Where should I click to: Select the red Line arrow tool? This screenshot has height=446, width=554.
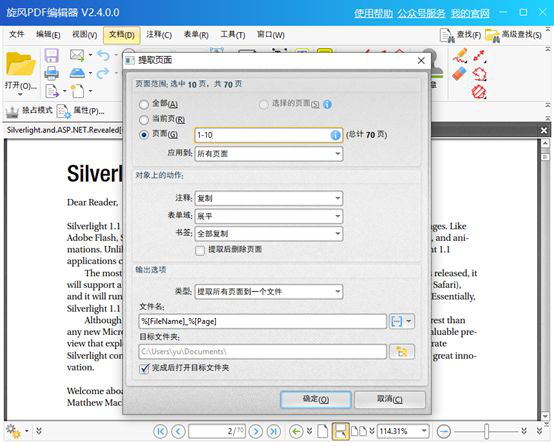click(479, 56)
